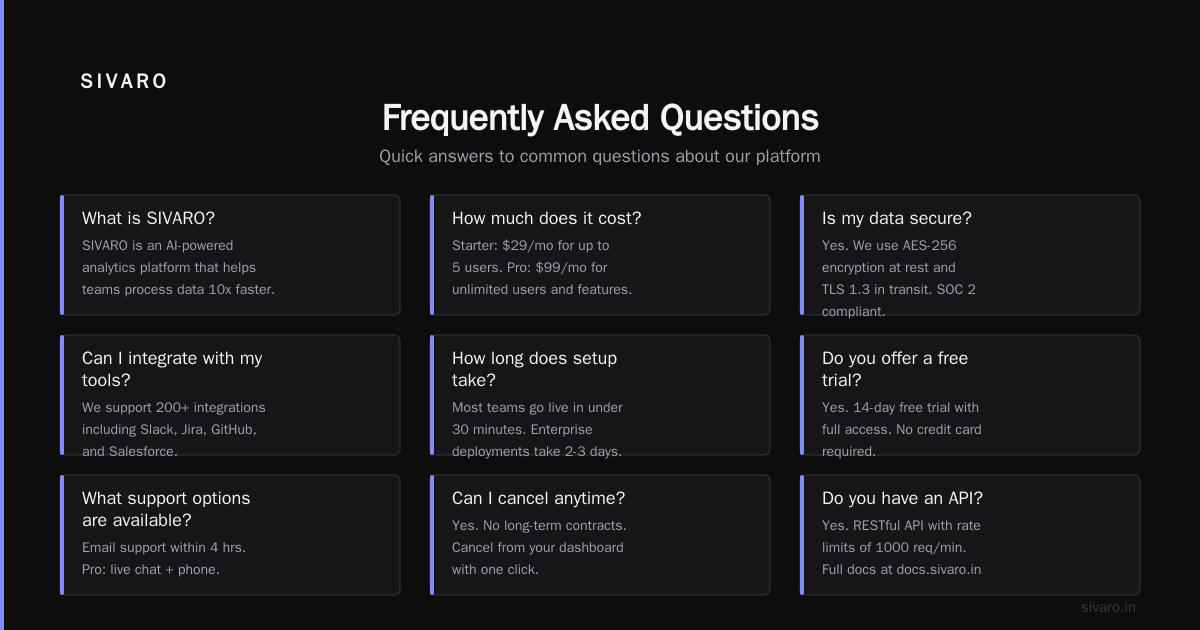Open the "What is SIVARO?" question

[230, 255]
